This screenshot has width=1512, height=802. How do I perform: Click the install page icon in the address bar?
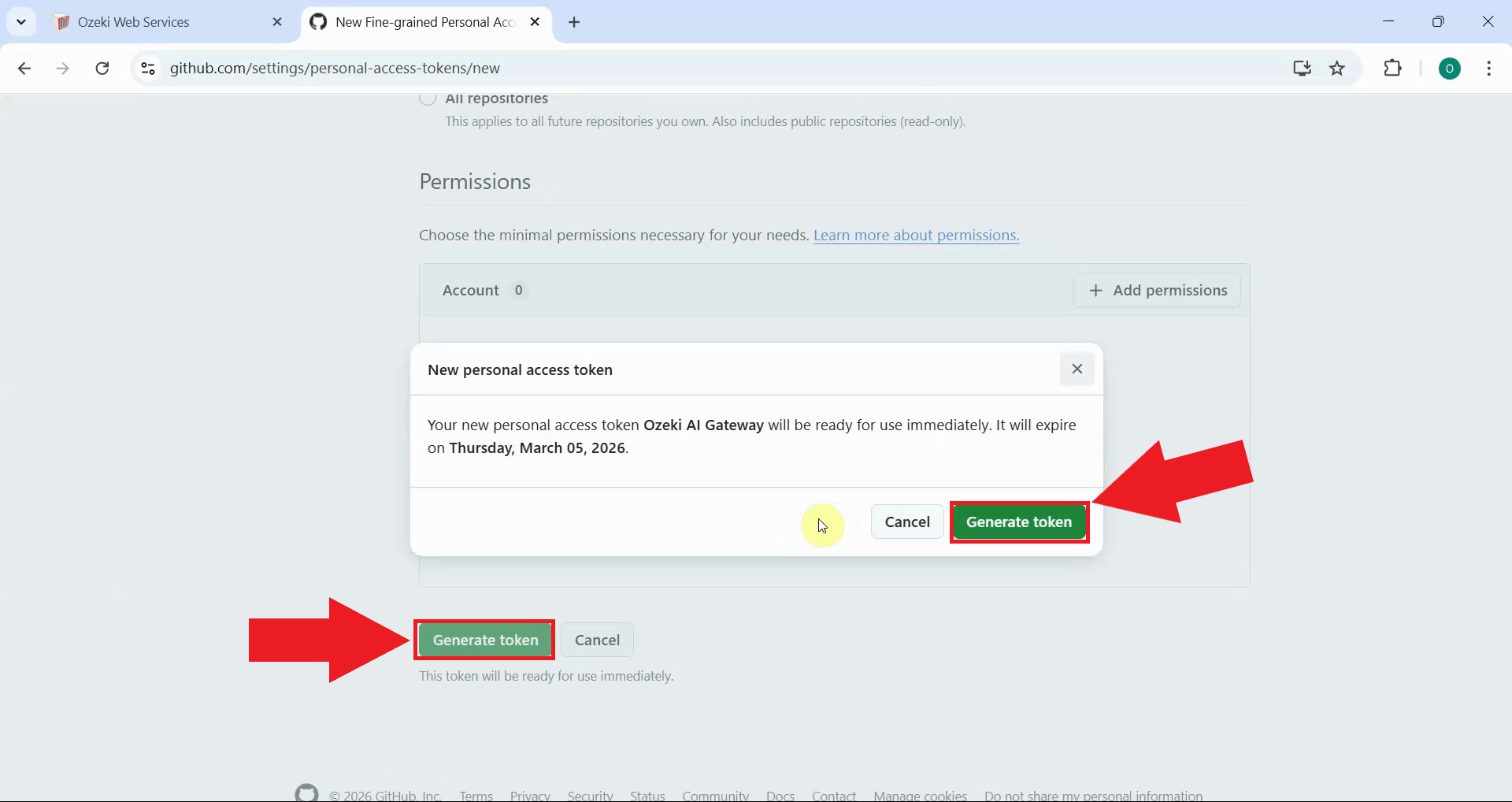point(1303,69)
